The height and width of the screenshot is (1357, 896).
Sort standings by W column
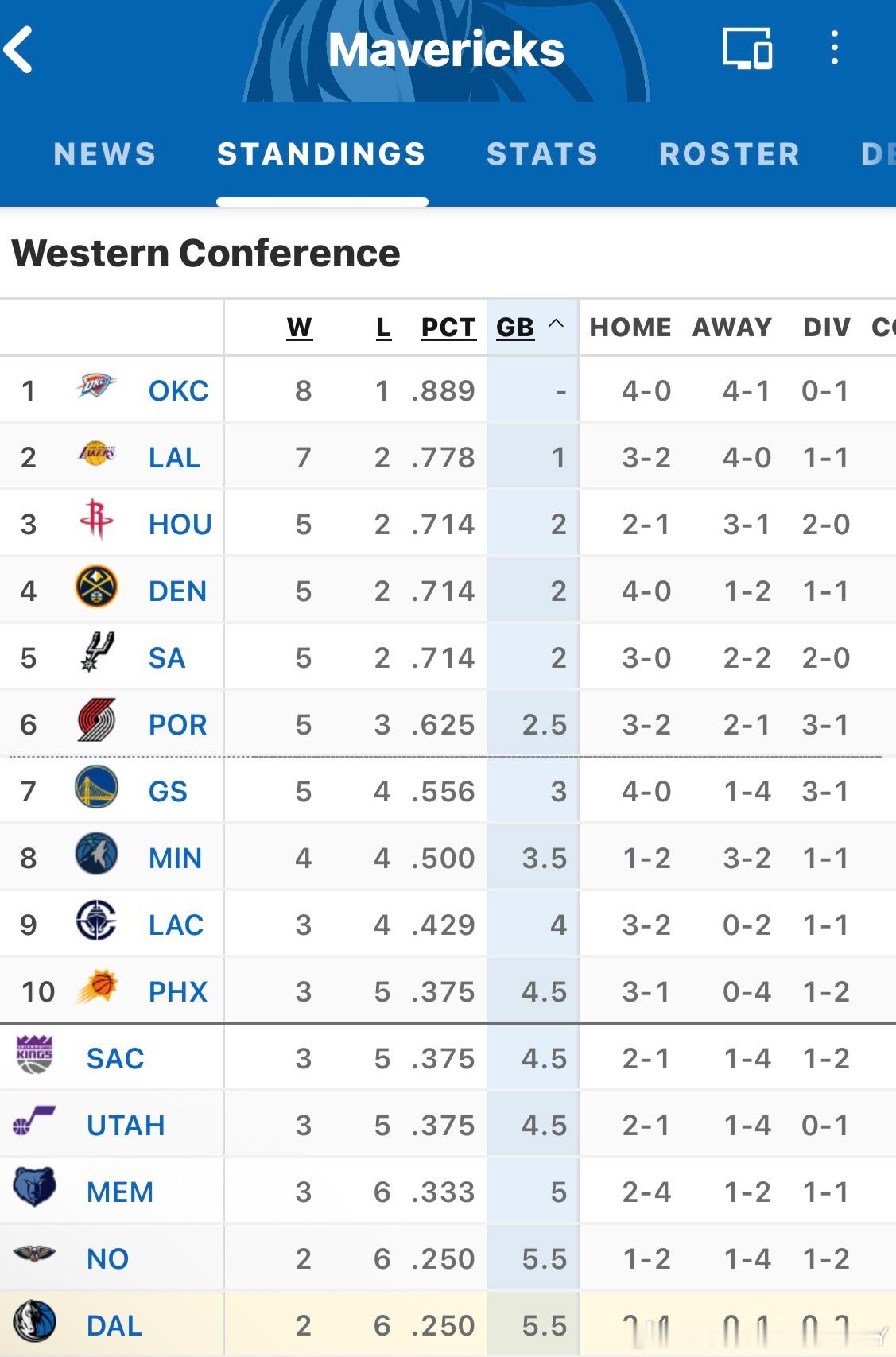(299, 328)
